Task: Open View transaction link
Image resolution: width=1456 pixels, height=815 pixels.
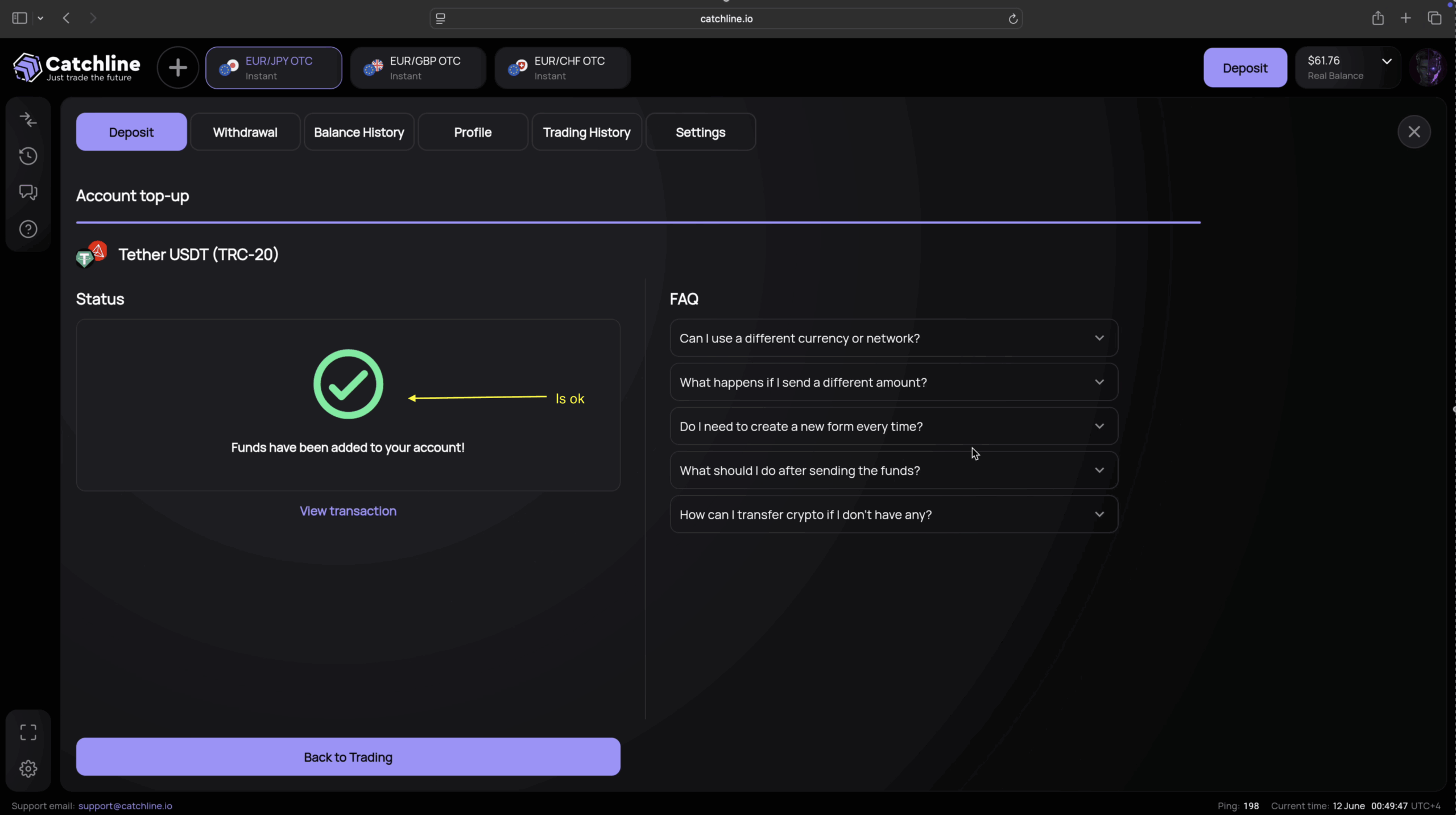Action: [x=348, y=511]
